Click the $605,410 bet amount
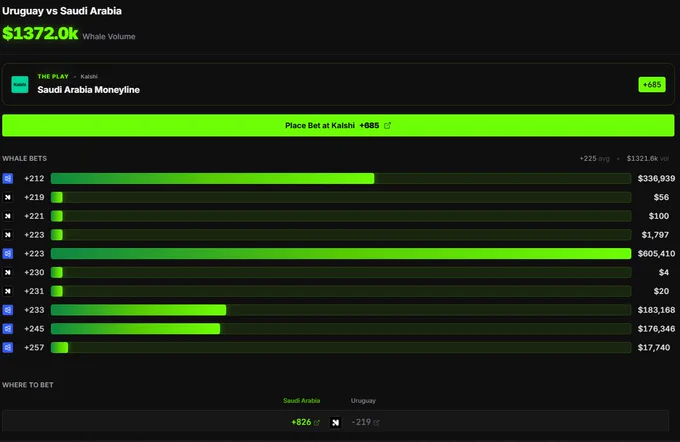Image resolution: width=680 pixels, height=442 pixels. (656, 253)
